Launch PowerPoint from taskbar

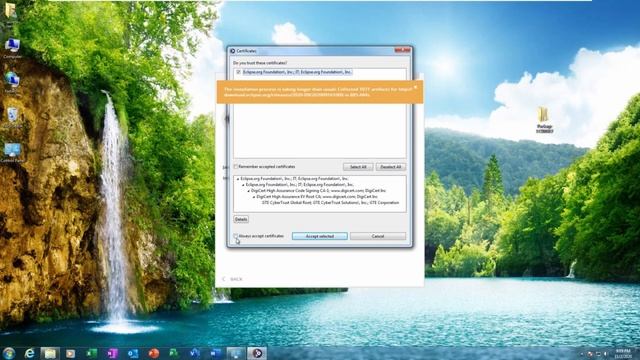coord(154,353)
